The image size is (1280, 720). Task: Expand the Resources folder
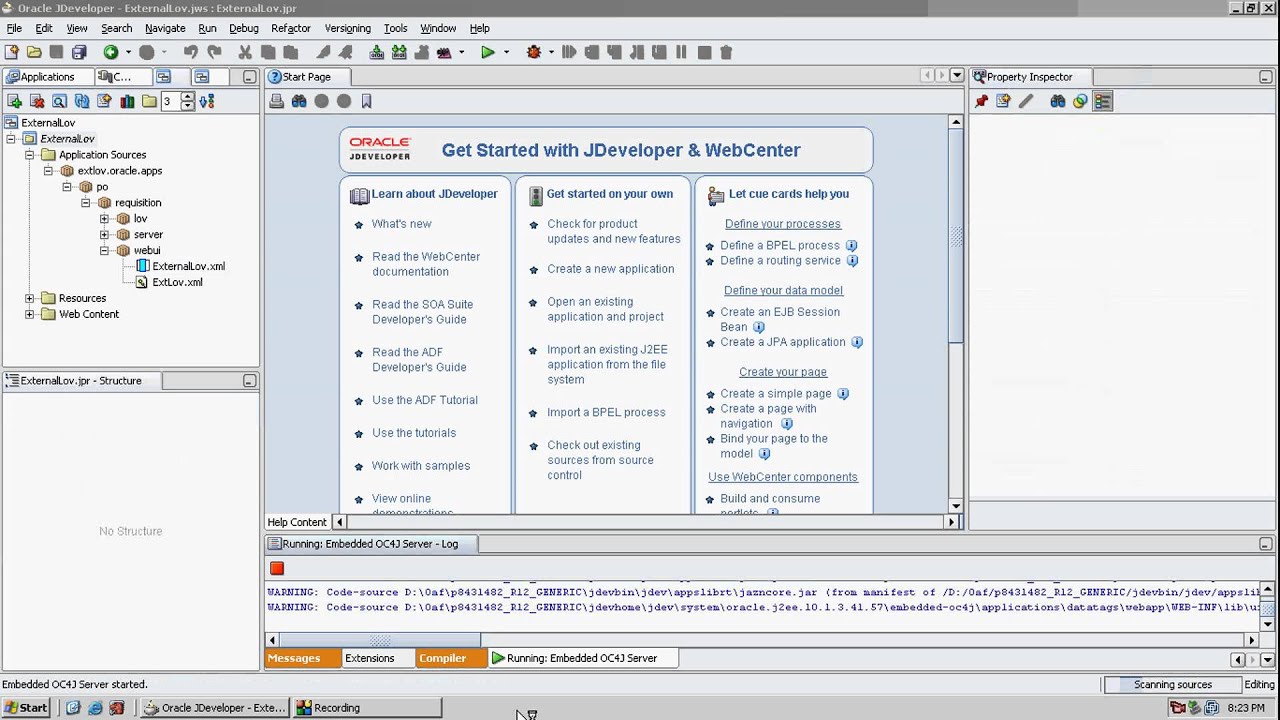pyautogui.click(x=30, y=298)
